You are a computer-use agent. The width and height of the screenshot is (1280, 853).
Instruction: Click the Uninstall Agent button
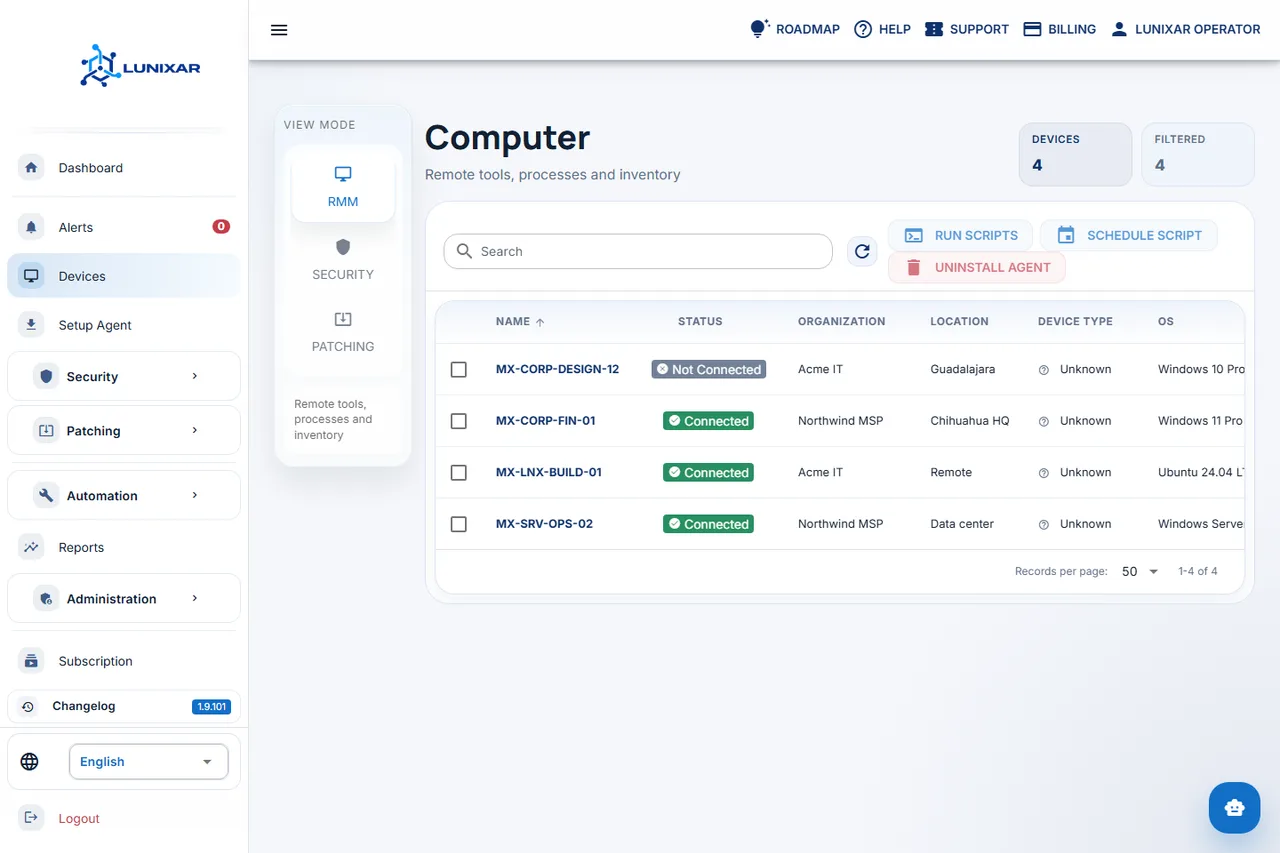[x=977, y=267]
